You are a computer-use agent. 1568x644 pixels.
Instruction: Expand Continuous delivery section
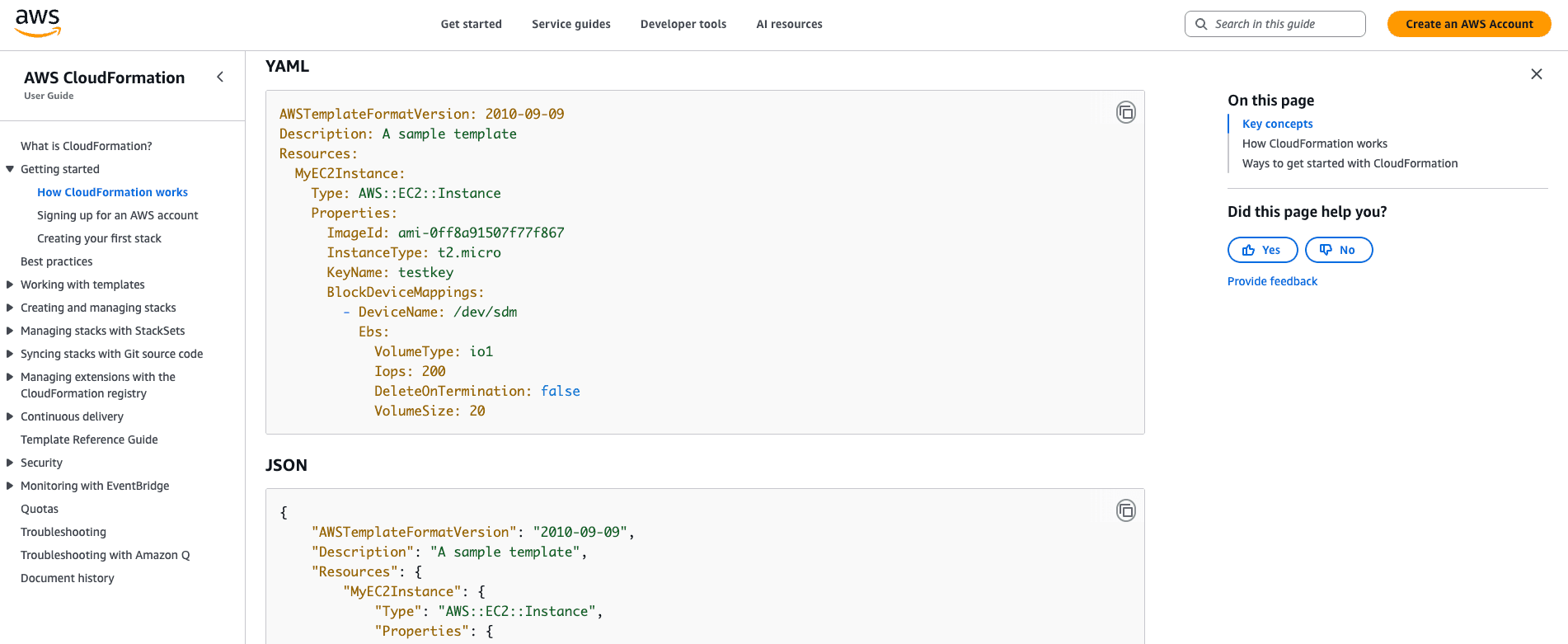click(x=10, y=416)
